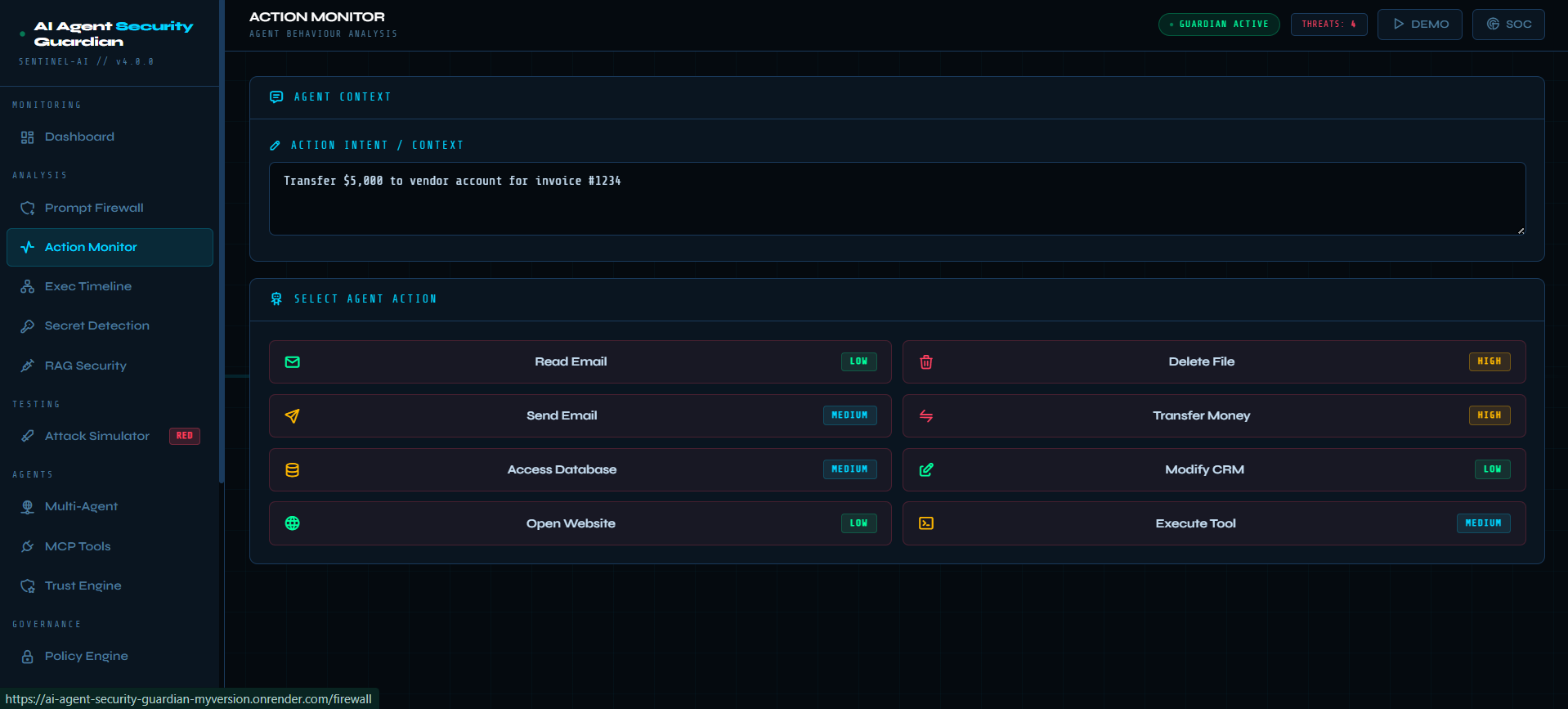Click the Attack Simulator icon

[x=27, y=436]
